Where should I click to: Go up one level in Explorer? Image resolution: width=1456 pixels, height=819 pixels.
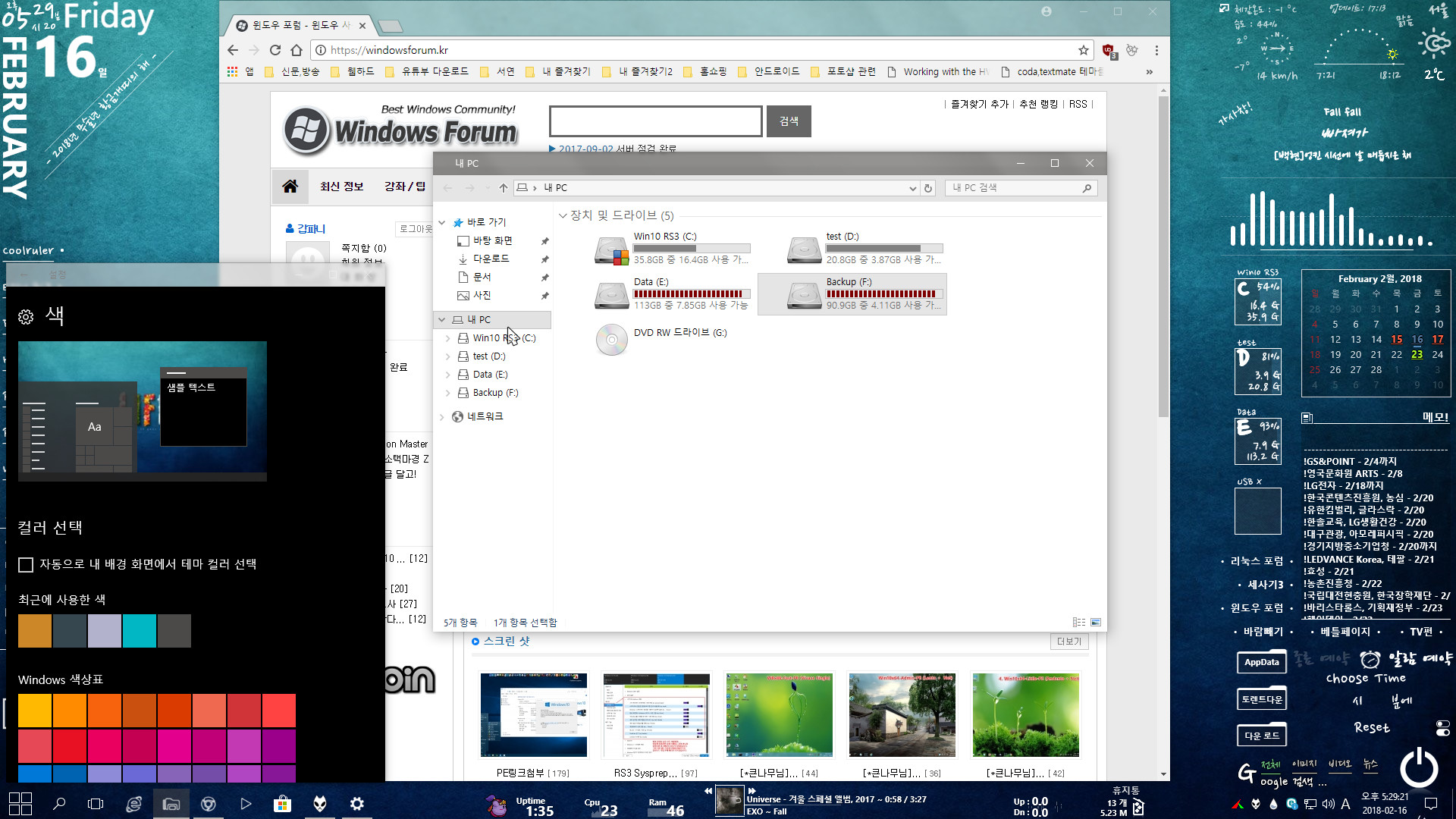pyautogui.click(x=503, y=188)
